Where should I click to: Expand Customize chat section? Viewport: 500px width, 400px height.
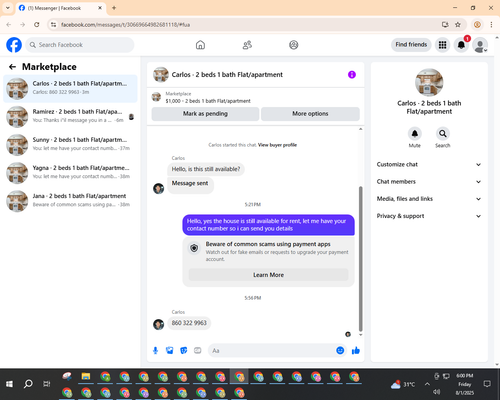pyautogui.click(x=429, y=164)
